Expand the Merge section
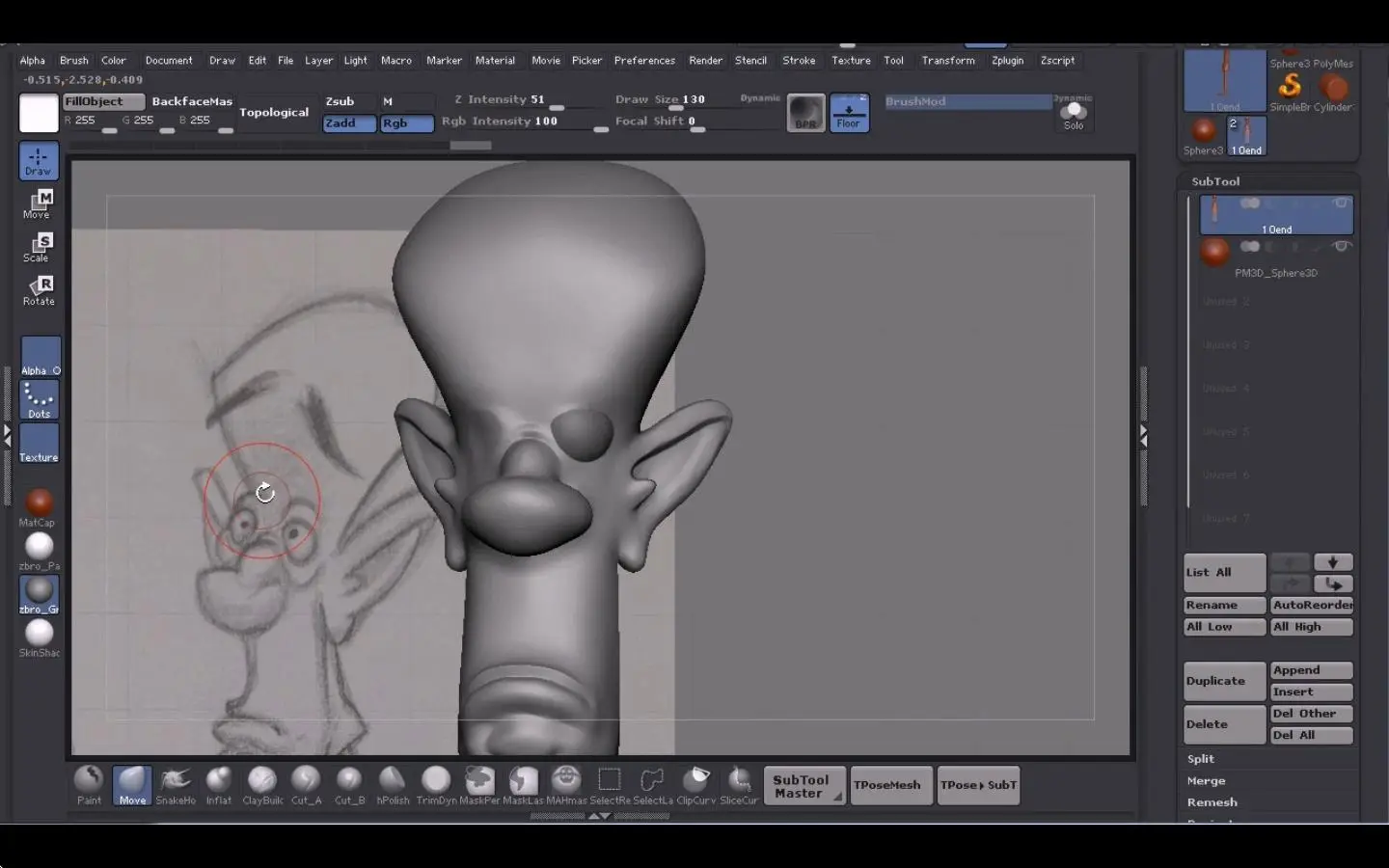 (1206, 781)
